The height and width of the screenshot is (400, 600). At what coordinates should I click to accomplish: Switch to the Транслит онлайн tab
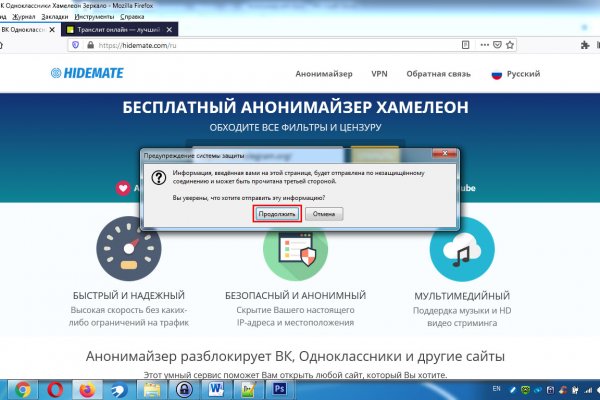(115, 30)
